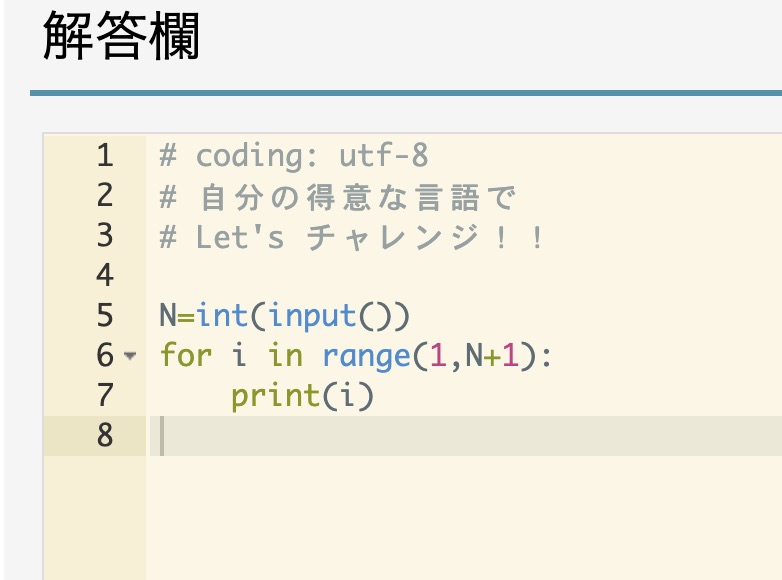
Task: Click line number 6 in the gutter
Action: tap(105, 355)
